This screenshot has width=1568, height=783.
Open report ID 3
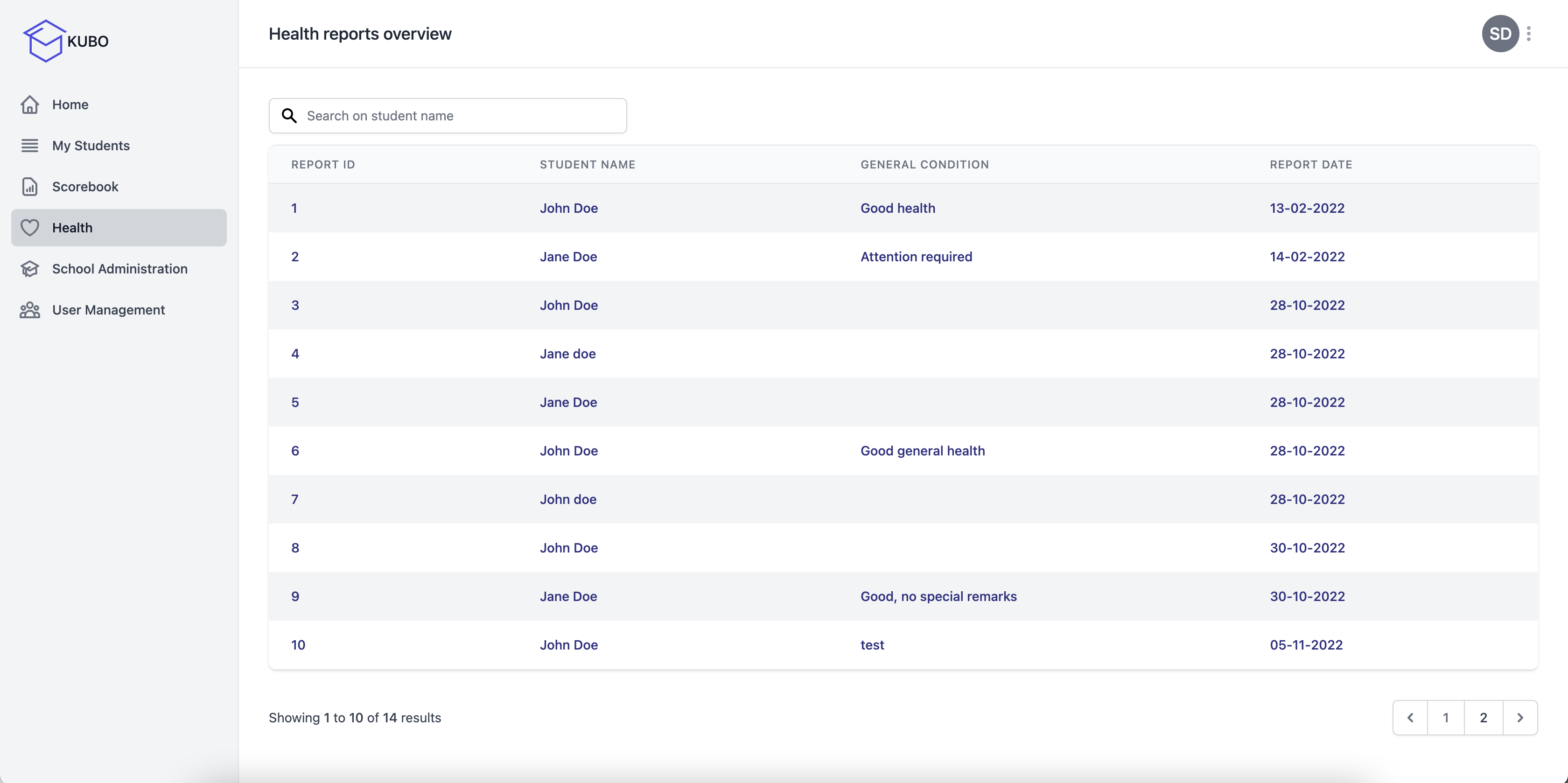click(294, 305)
